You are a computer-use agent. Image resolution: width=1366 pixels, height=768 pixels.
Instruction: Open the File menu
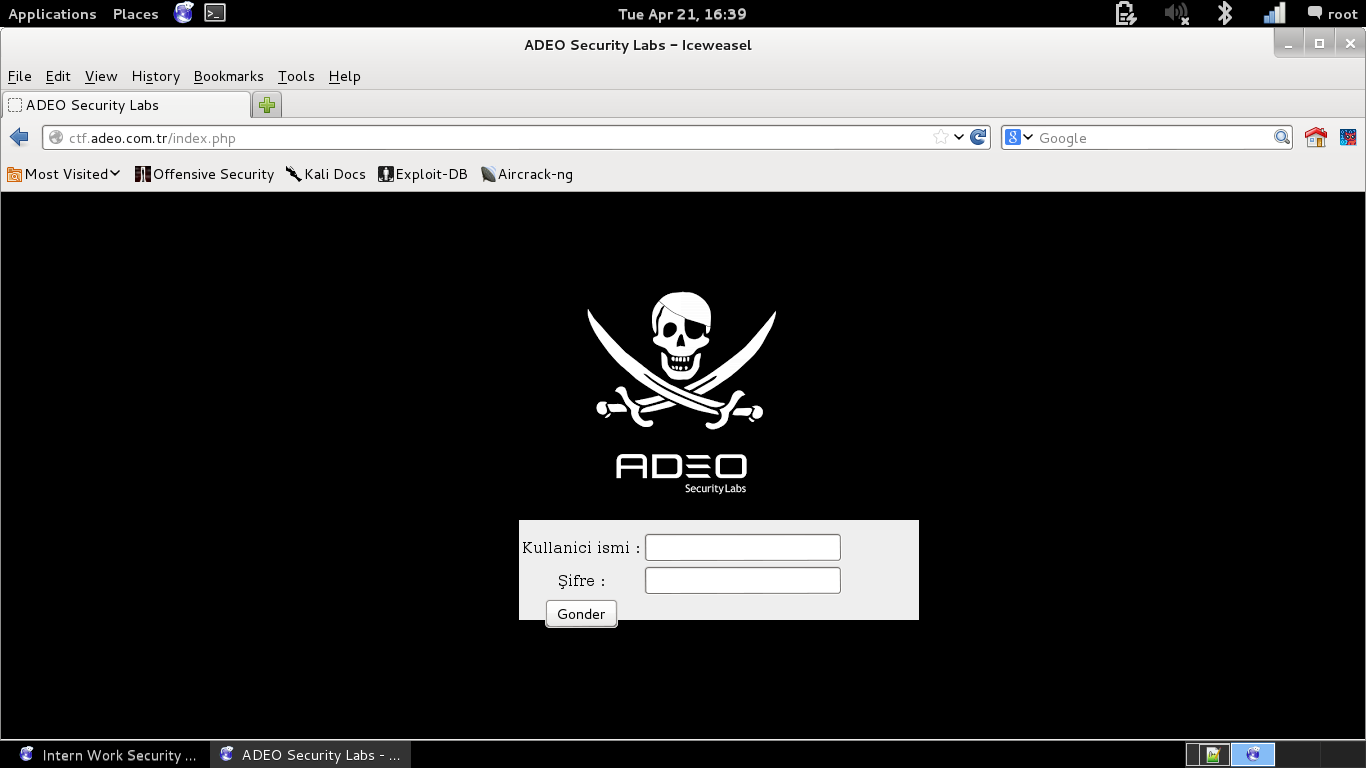[x=20, y=76]
